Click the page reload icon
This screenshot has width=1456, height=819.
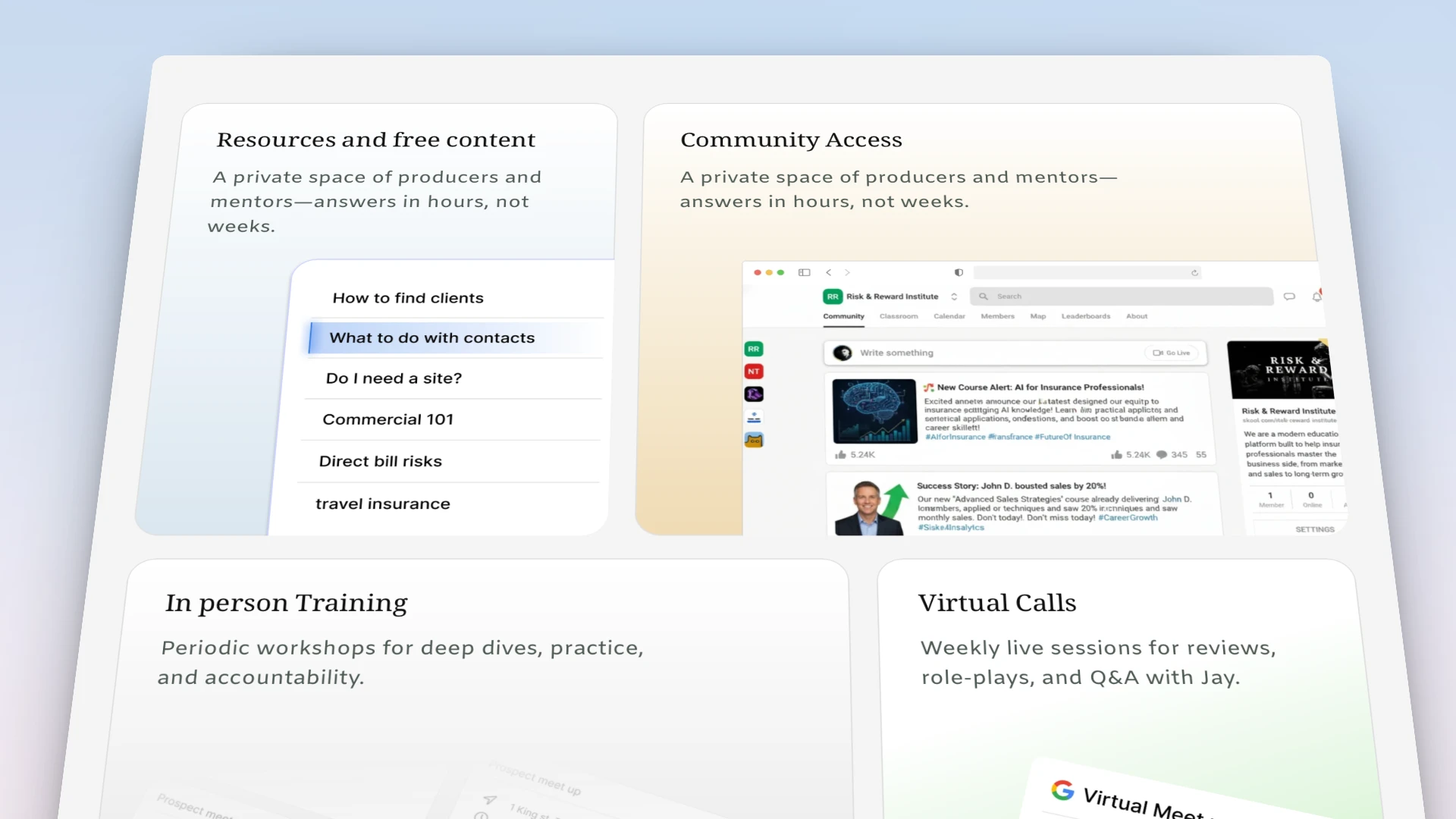click(1194, 273)
